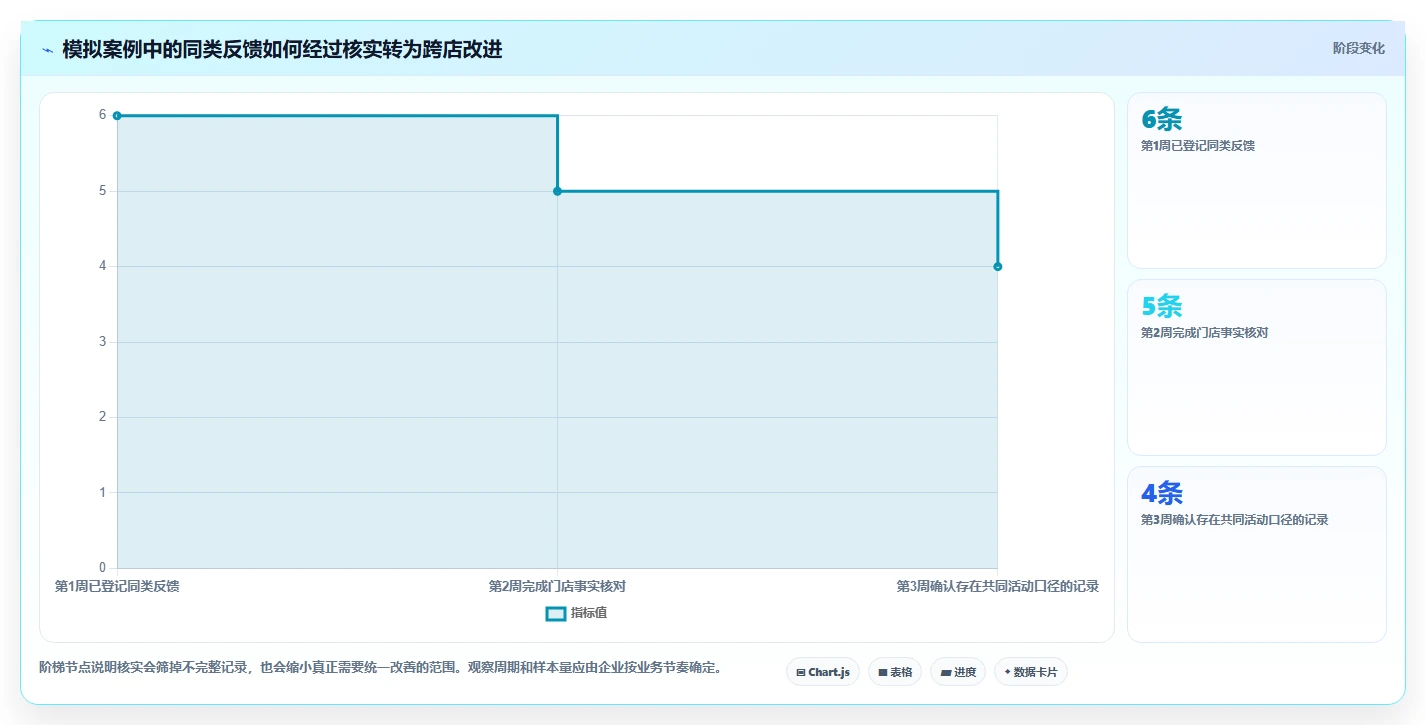Select the 数据卡片 tag
The image size is (1426, 725).
[x=1031, y=672]
